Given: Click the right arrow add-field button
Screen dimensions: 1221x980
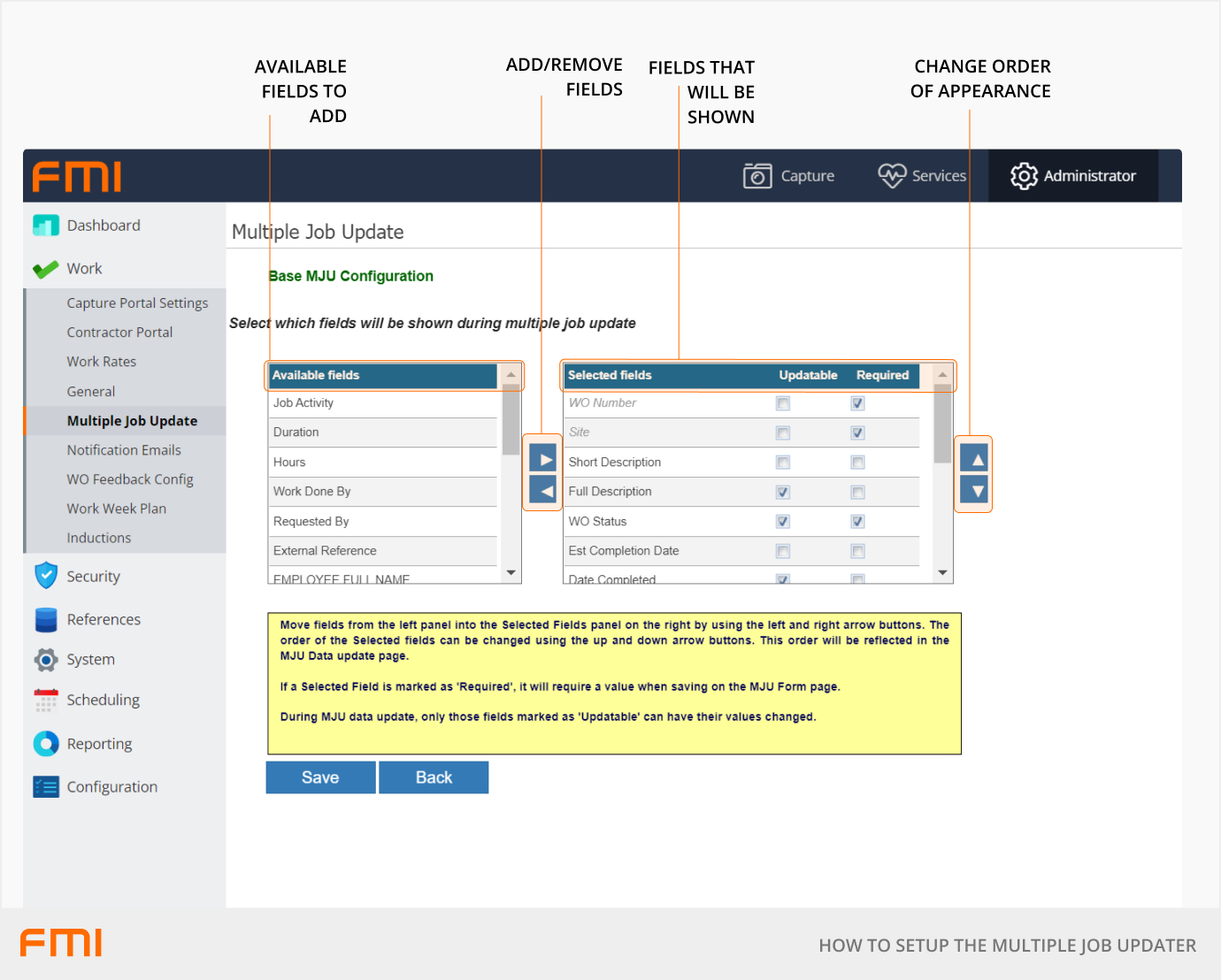Looking at the screenshot, I should click(542, 459).
